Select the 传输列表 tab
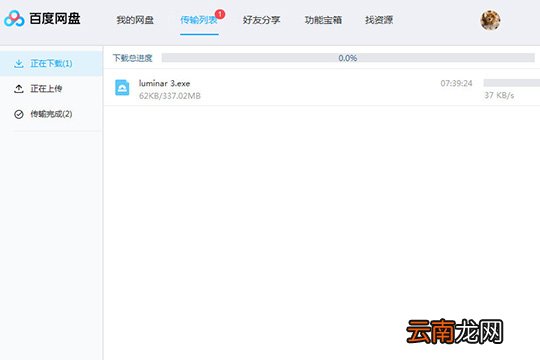 click(x=199, y=20)
